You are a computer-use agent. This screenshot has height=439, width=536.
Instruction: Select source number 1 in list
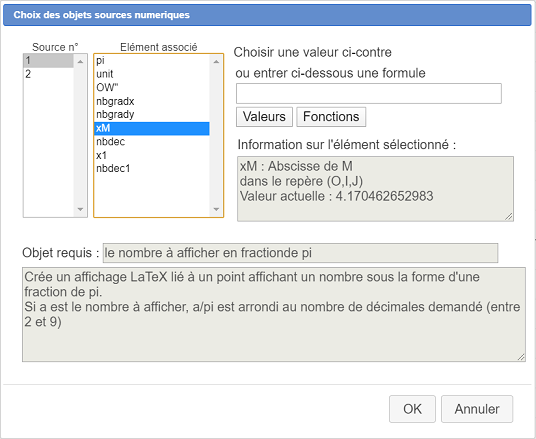coord(49,61)
